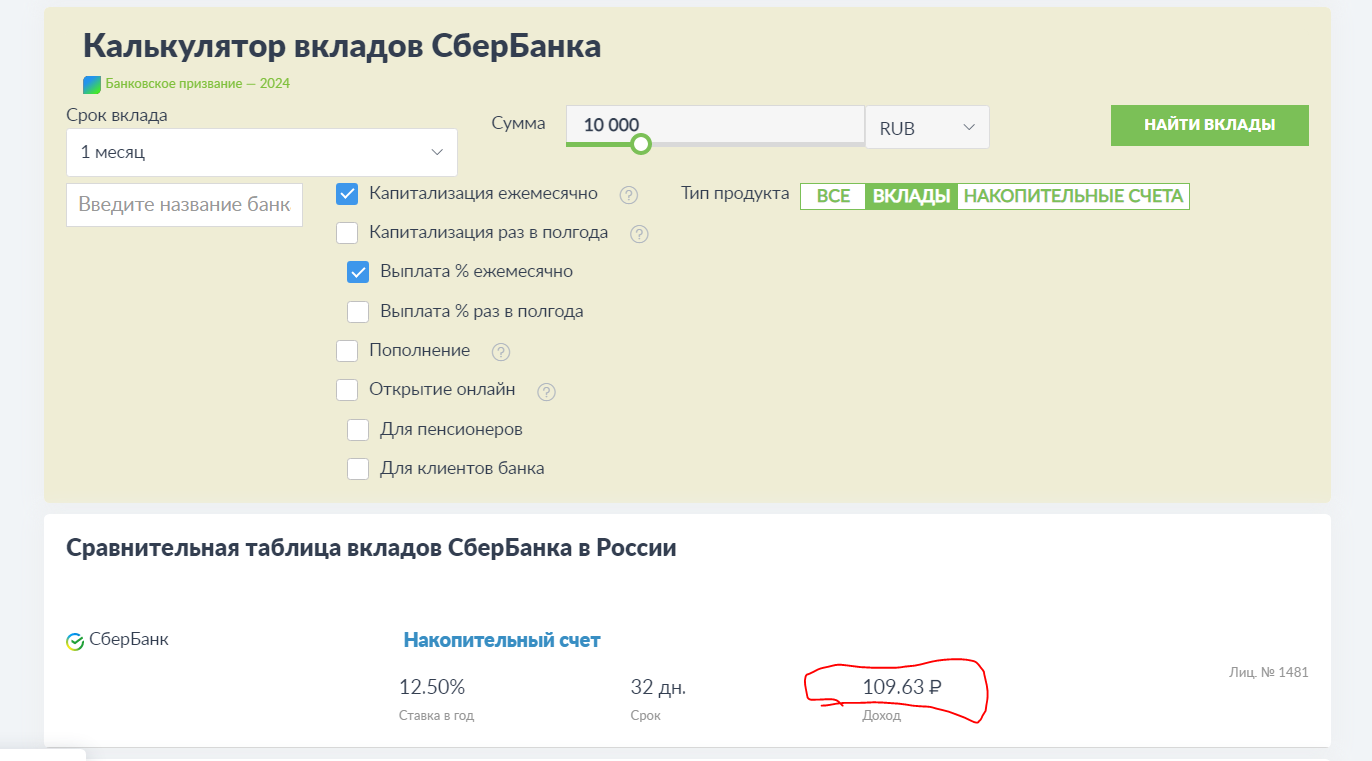
Task: Select the ВКЛАДЫ product type tab
Action: click(x=911, y=196)
